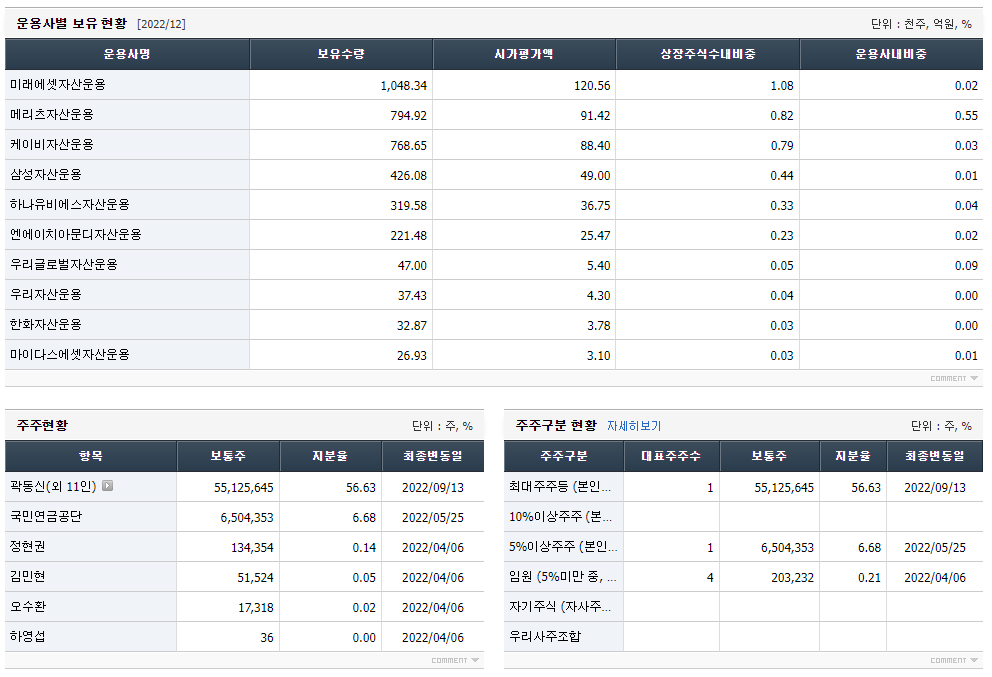This screenshot has height=677, width=992.
Task: Expand the 곽동신(외 11인) shareholder details icon
Action: 108,486
